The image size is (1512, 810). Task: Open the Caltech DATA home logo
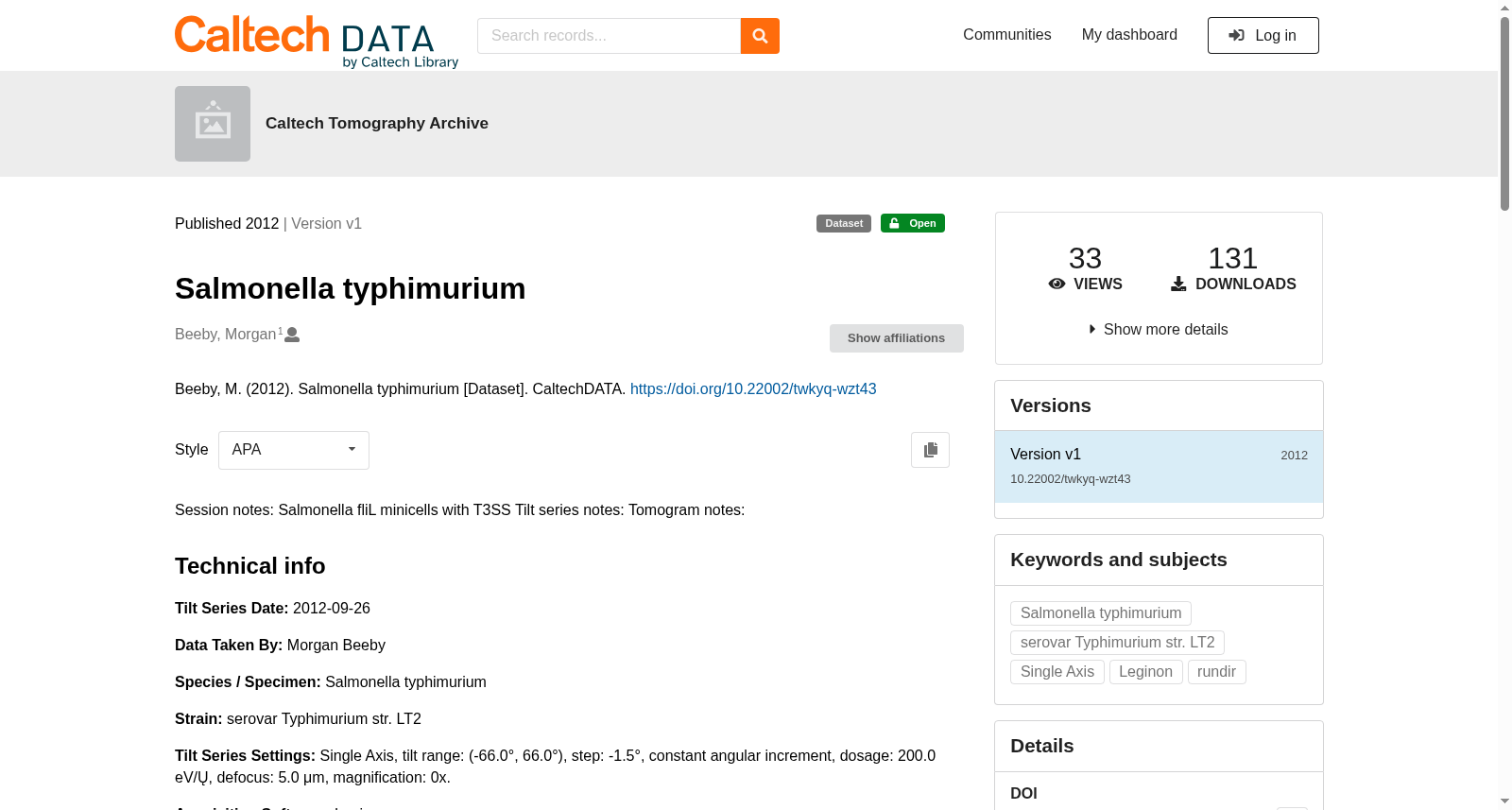[x=317, y=42]
